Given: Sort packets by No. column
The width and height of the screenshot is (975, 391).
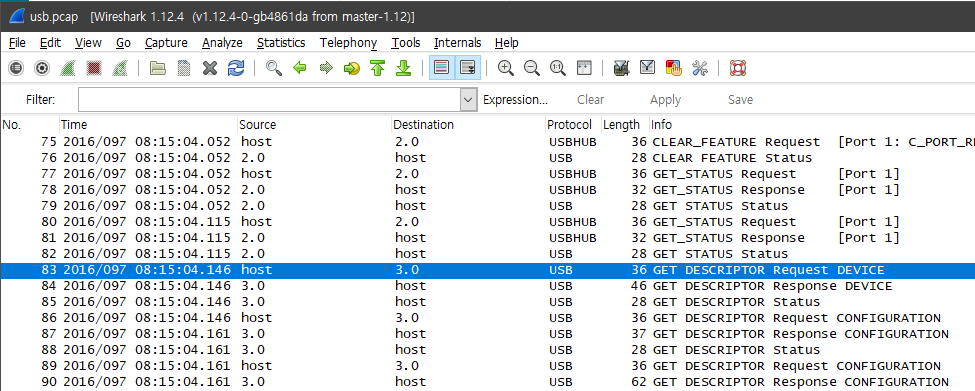Looking at the screenshot, I should [x=29, y=124].
